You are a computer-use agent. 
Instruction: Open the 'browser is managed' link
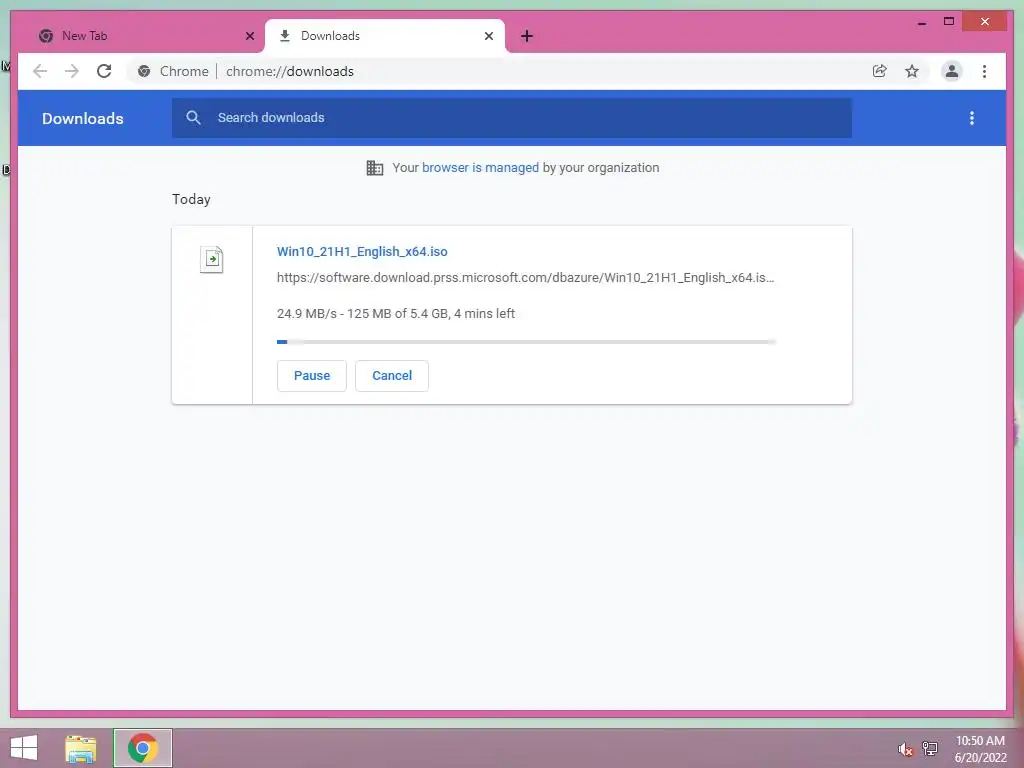pos(480,168)
